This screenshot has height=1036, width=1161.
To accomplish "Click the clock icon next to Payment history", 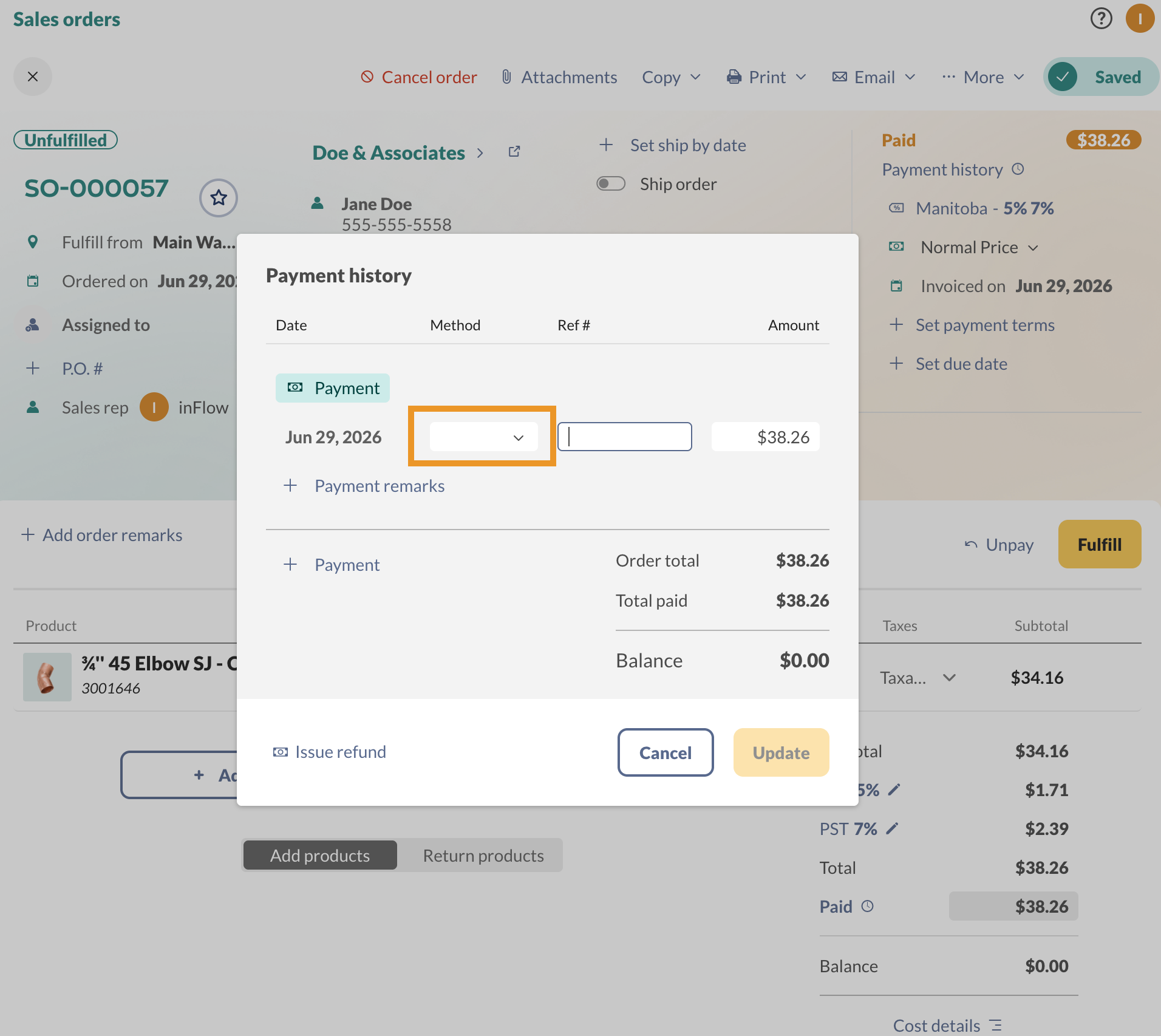I will 1018,169.
